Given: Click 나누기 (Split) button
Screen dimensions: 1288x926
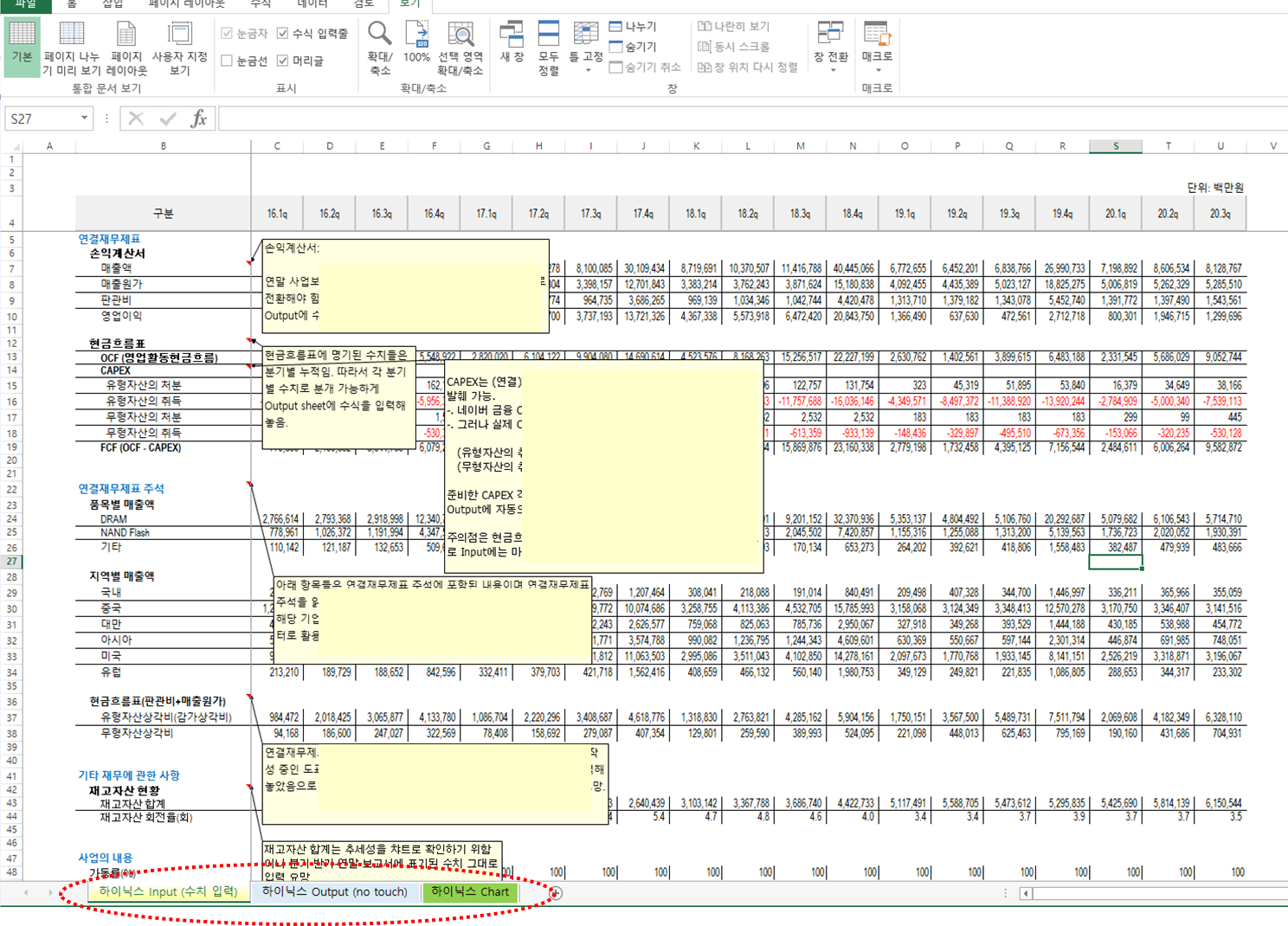Looking at the screenshot, I should pyautogui.click(x=633, y=27).
